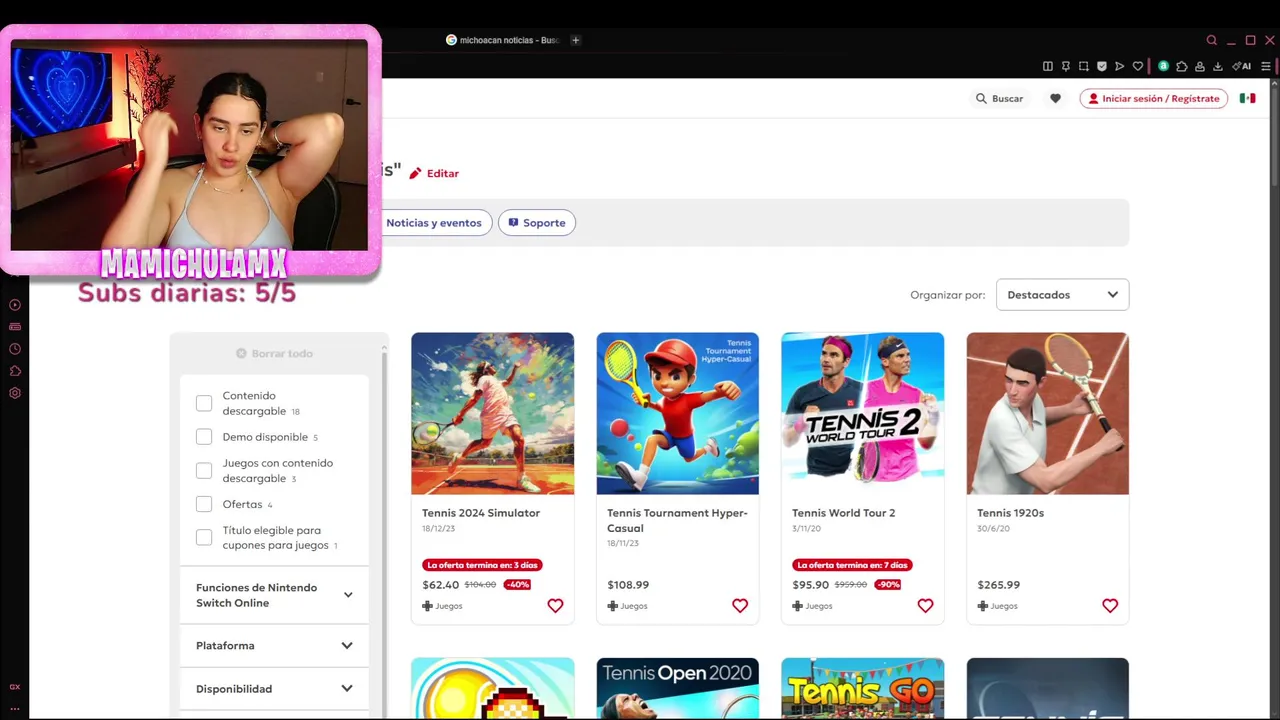This screenshot has height=720, width=1280.
Task: Add Tennis 2024 Simulator to wishlist
Action: (x=555, y=606)
